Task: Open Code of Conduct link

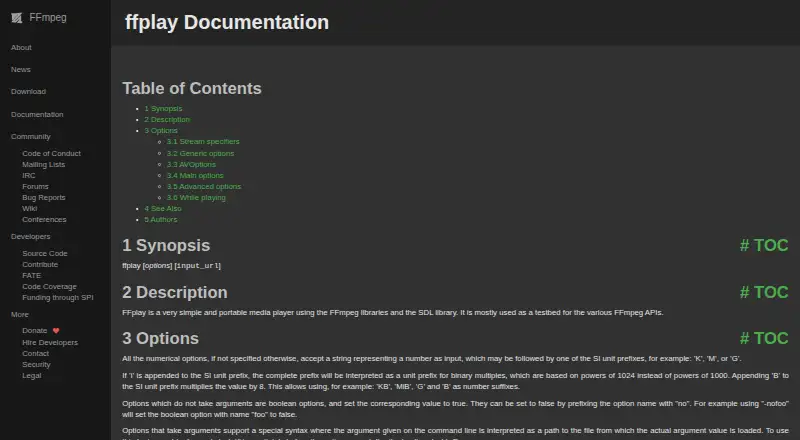Action: pos(52,153)
